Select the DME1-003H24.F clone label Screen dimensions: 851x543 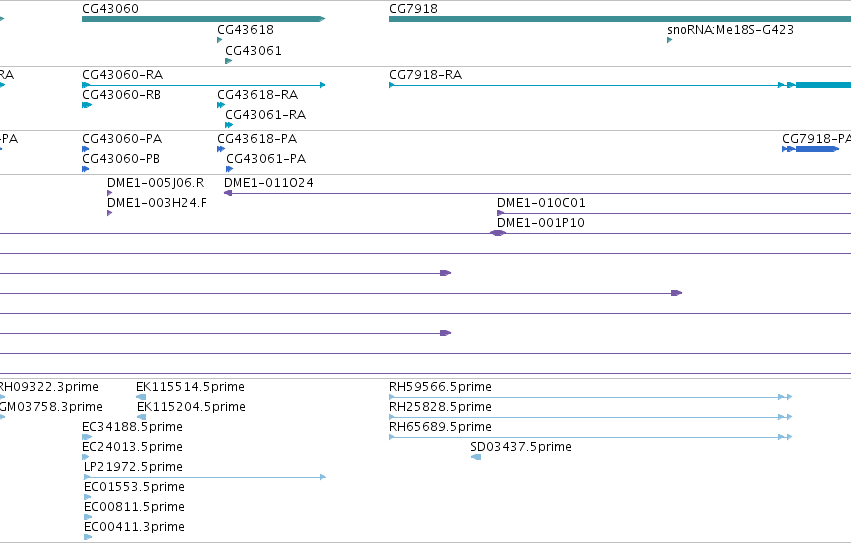[157, 203]
